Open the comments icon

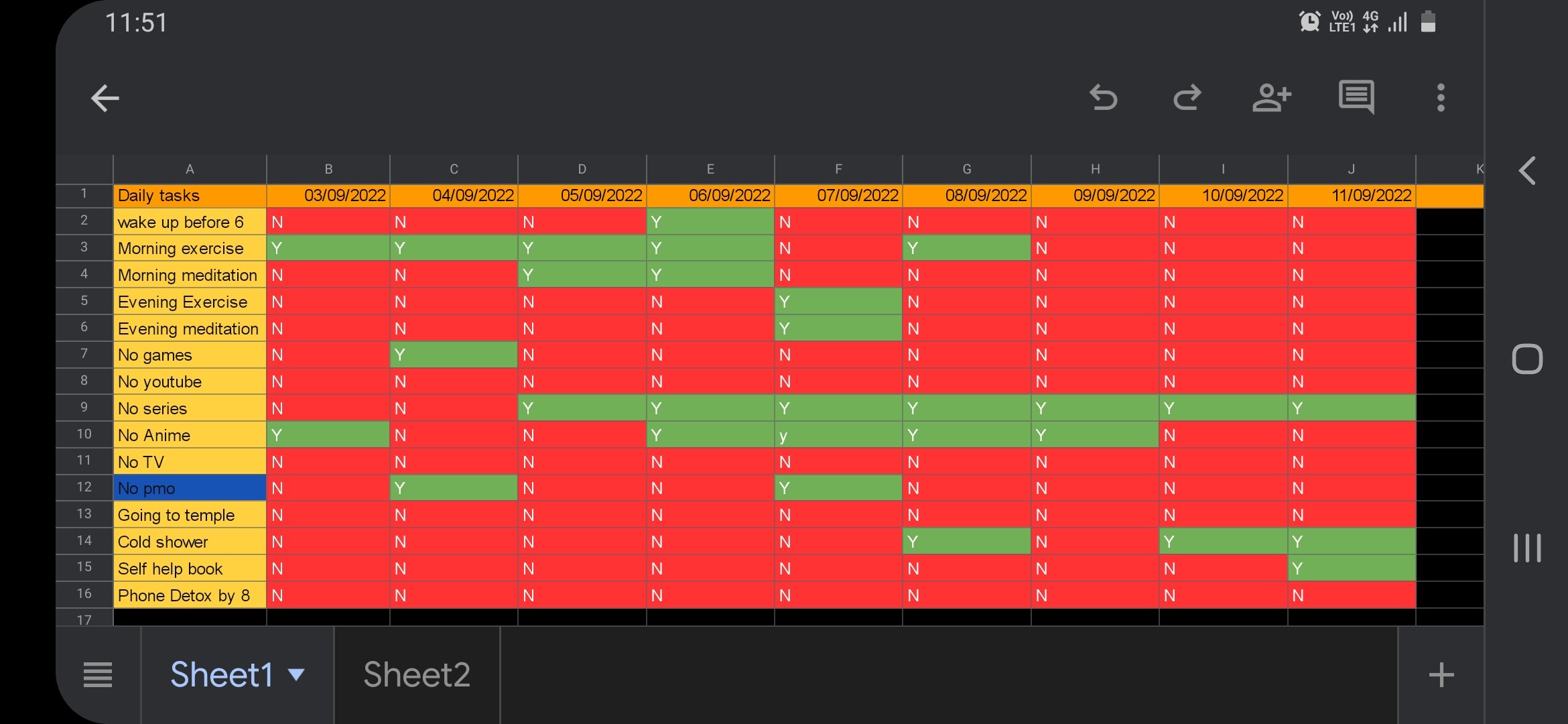1356,98
